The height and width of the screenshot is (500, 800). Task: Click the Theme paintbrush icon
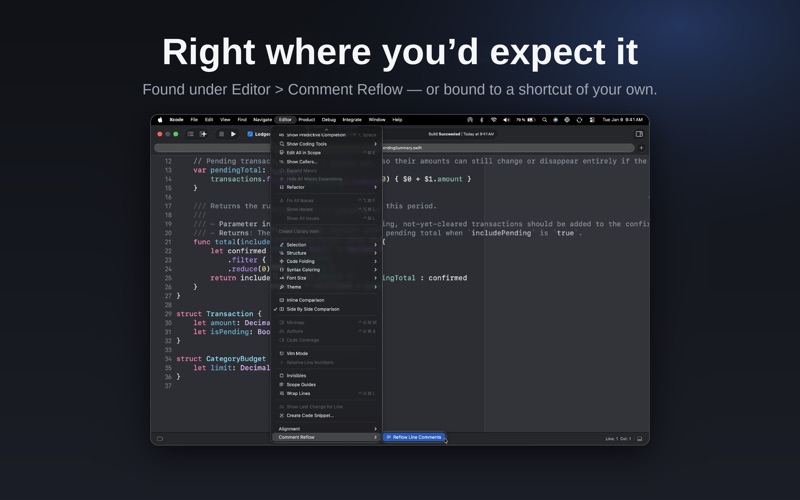tap(282, 287)
